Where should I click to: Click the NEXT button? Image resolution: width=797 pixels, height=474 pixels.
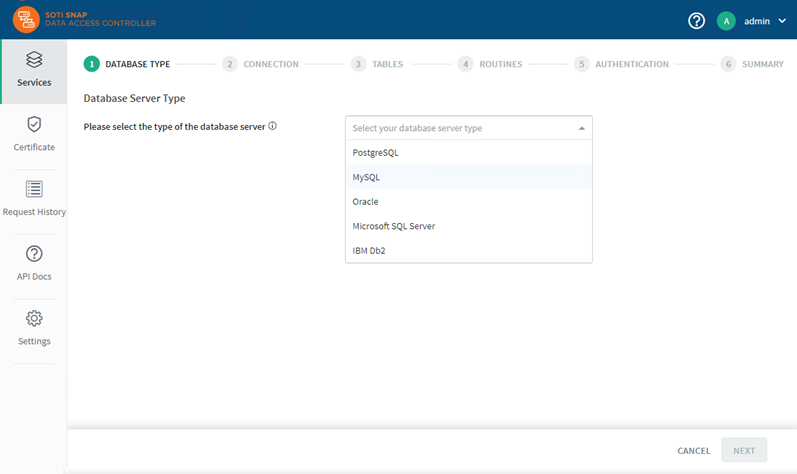click(744, 450)
